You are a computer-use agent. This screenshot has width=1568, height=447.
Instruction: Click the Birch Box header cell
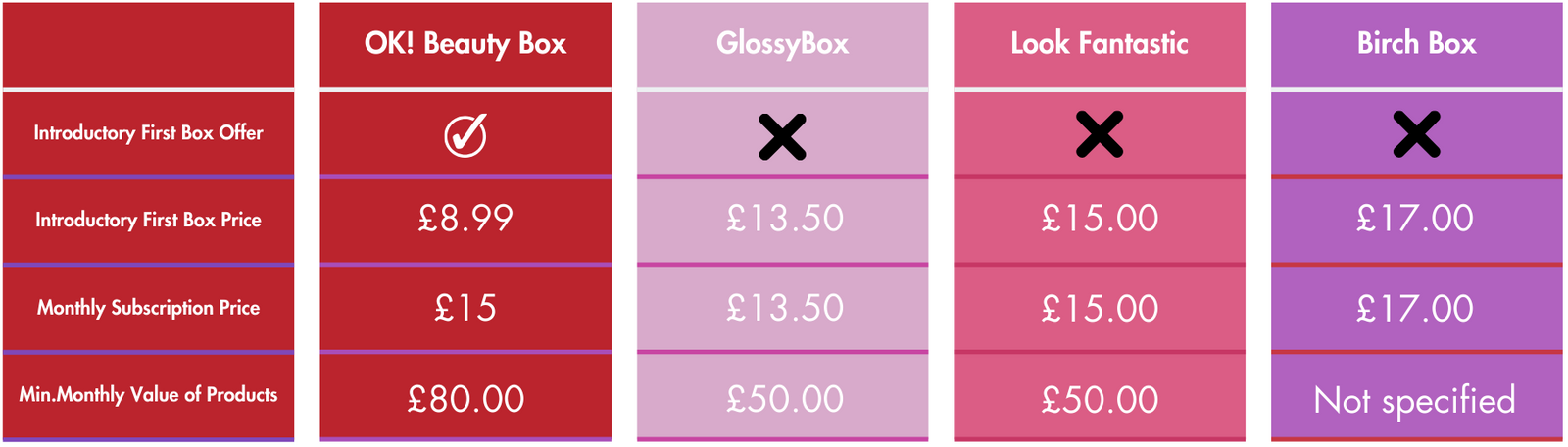coord(1416,44)
